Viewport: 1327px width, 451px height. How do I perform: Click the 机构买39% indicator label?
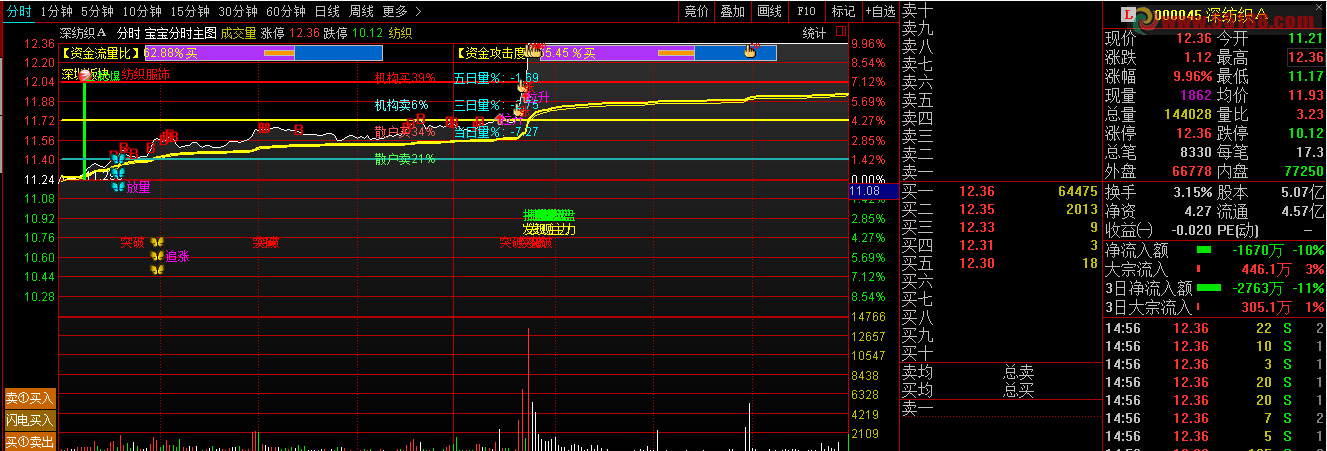[x=405, y=77]
